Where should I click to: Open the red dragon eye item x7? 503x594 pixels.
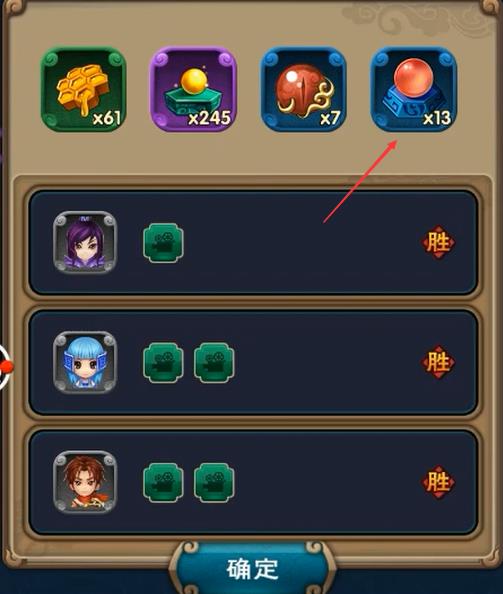[303, 89]
